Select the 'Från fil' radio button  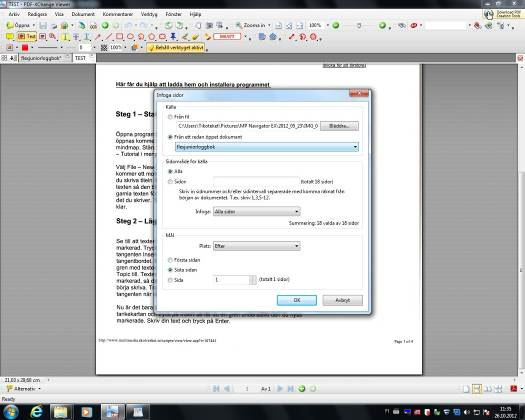point(170,117)
